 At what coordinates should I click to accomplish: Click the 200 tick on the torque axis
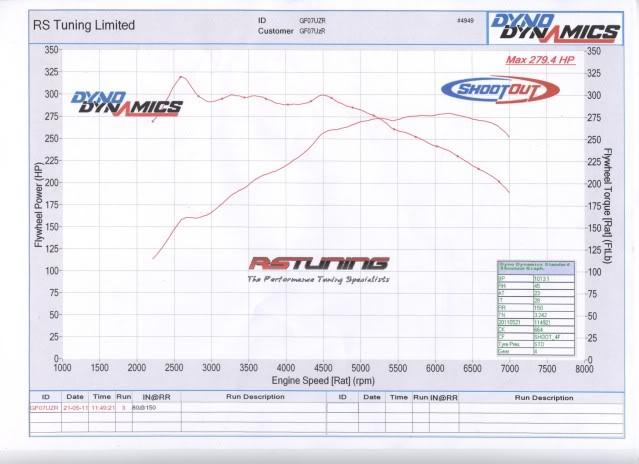pyautogui.click(x=594, y=183)
